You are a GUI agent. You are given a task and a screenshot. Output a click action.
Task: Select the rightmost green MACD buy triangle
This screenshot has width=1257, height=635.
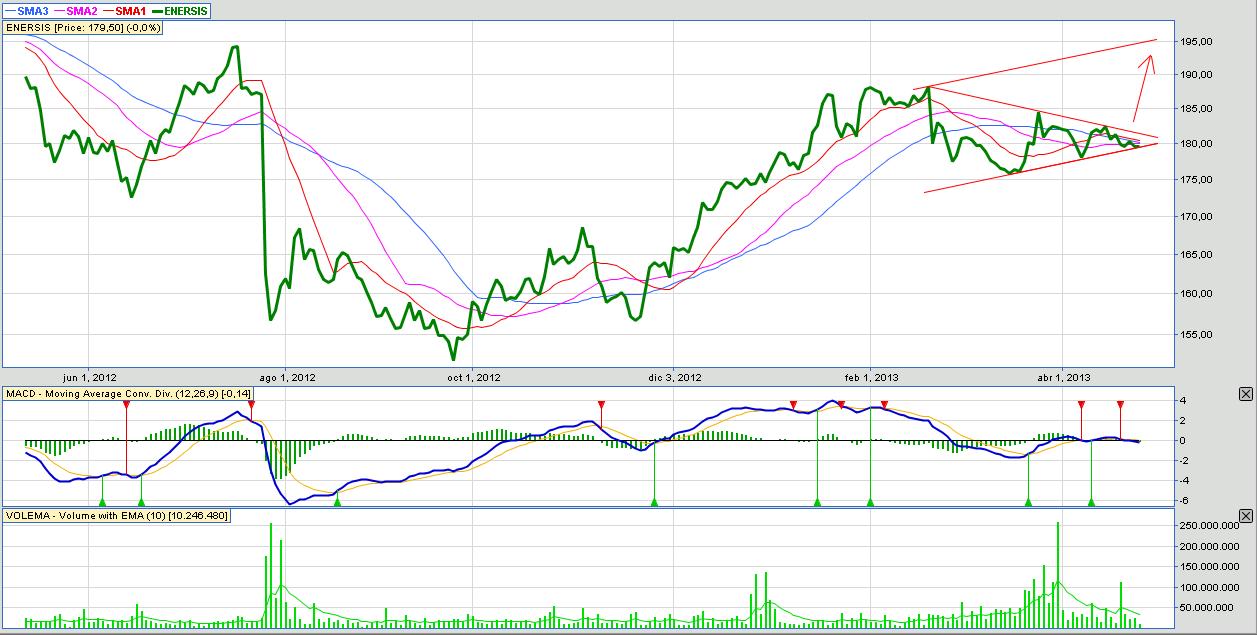[x=1091, y=501]
